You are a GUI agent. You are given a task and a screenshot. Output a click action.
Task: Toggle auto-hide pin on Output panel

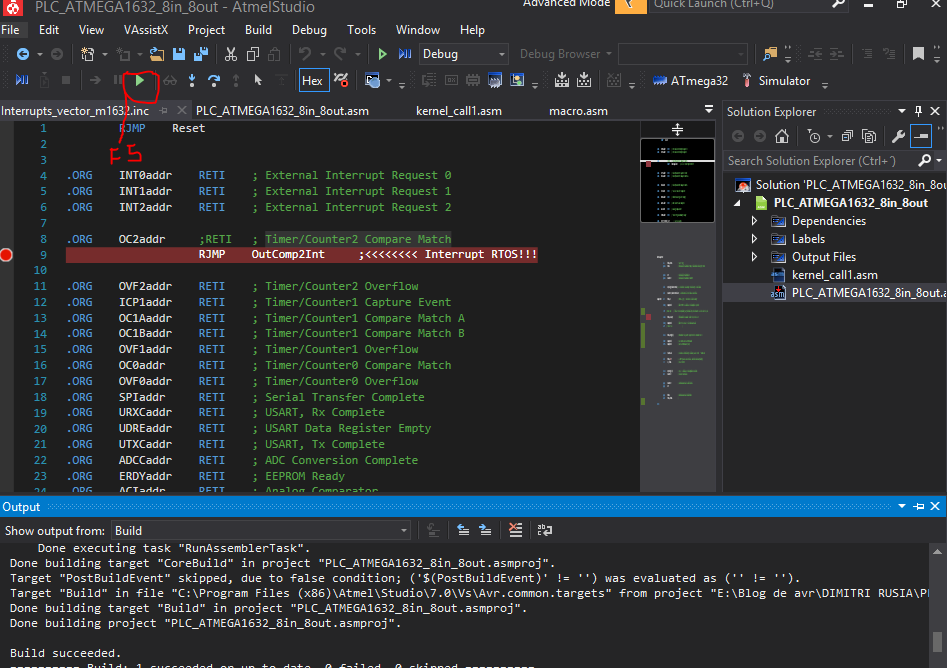point(919,507)
